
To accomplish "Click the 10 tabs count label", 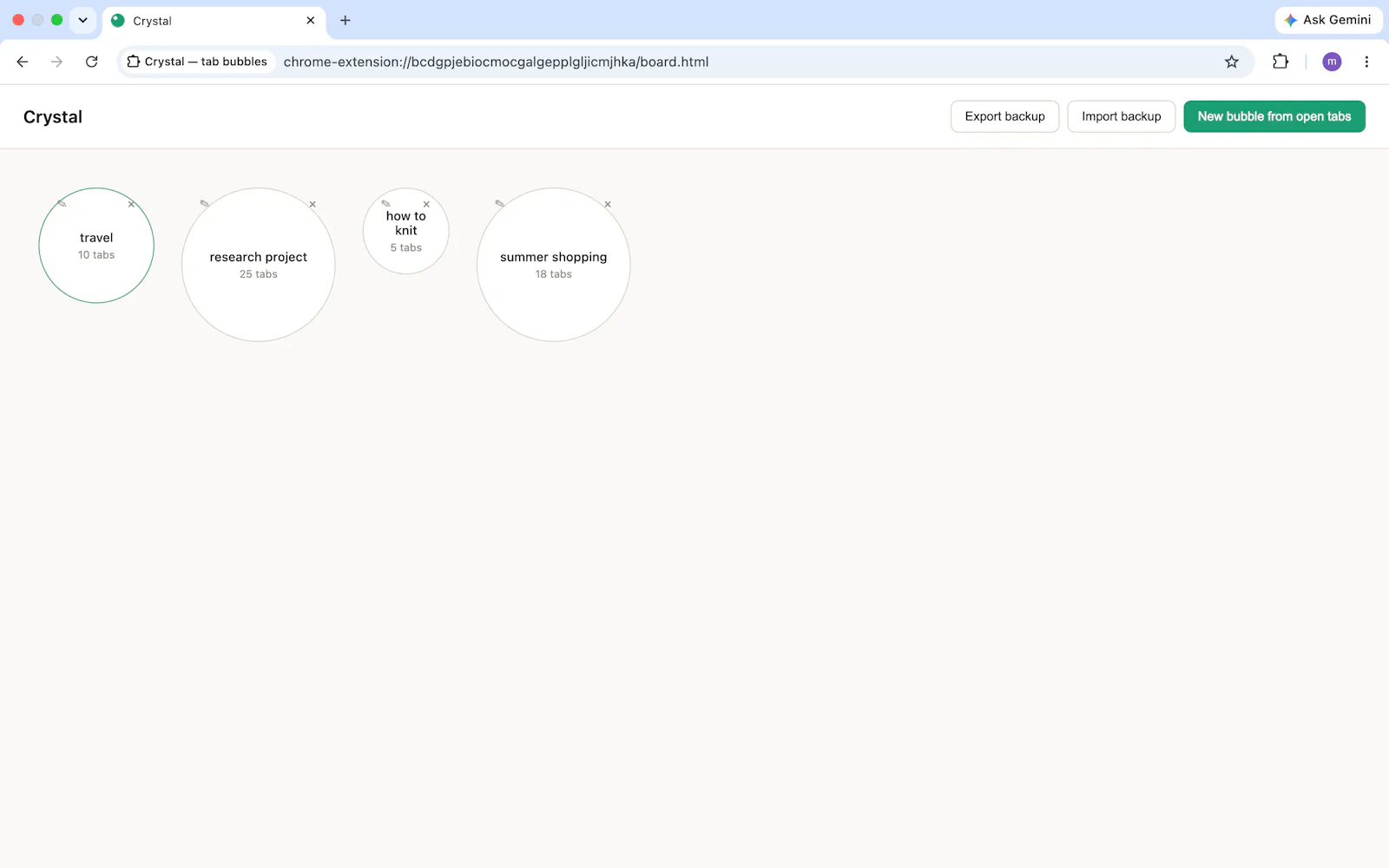I will [96, 255].
